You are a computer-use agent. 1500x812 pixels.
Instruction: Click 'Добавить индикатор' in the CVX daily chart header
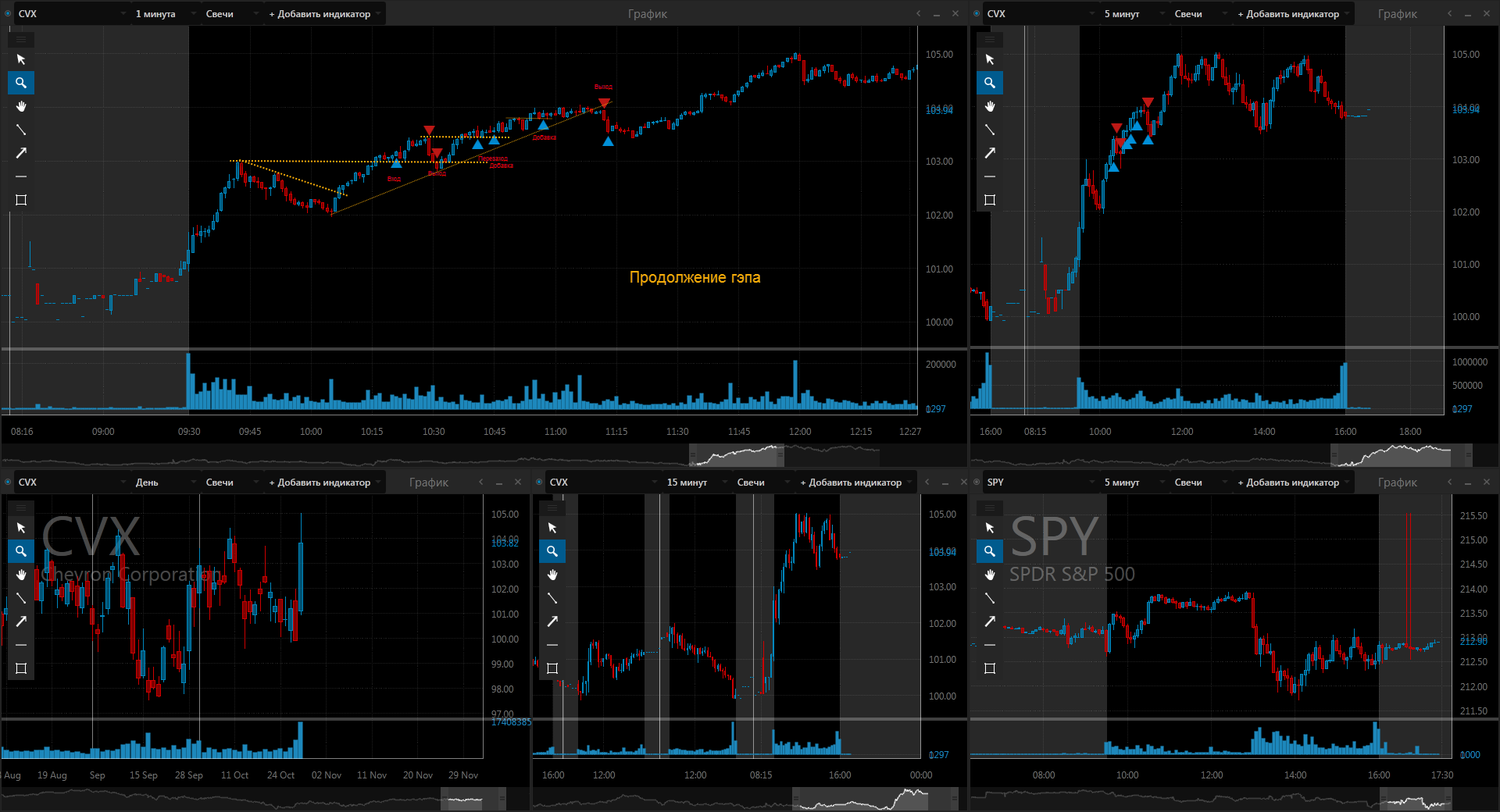pos(320,483)
